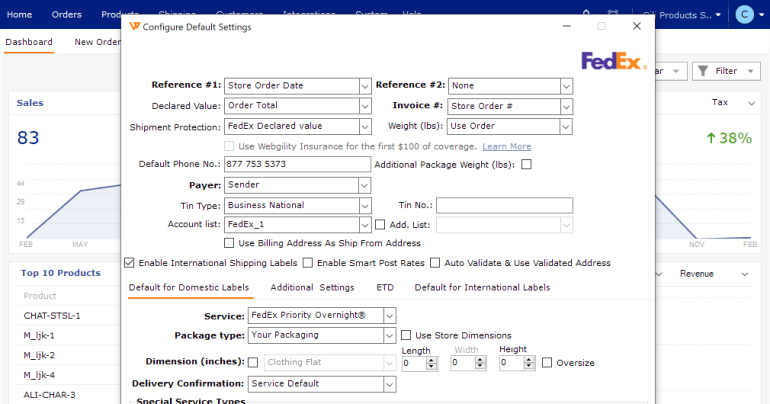This screenshot has height=404, width=770.
Task: Toggle the Add. List checkbox
Action: pyautogui.click(x=380, y=225)
